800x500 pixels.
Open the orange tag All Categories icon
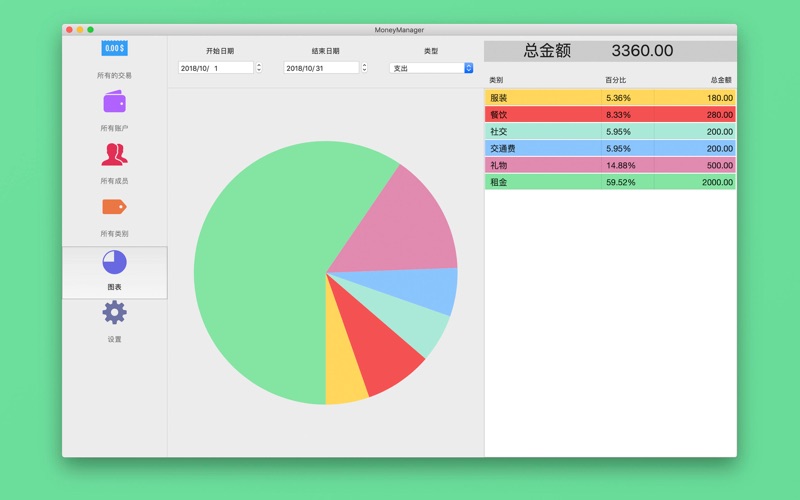[114, 207]
